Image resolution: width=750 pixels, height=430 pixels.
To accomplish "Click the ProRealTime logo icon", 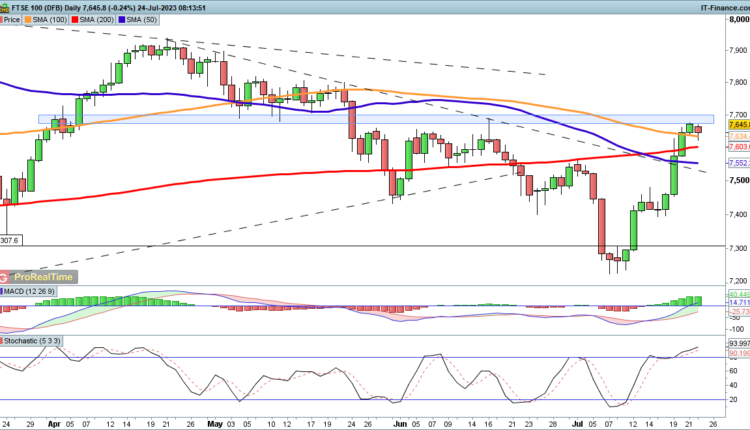I will (x=6, y=276).
